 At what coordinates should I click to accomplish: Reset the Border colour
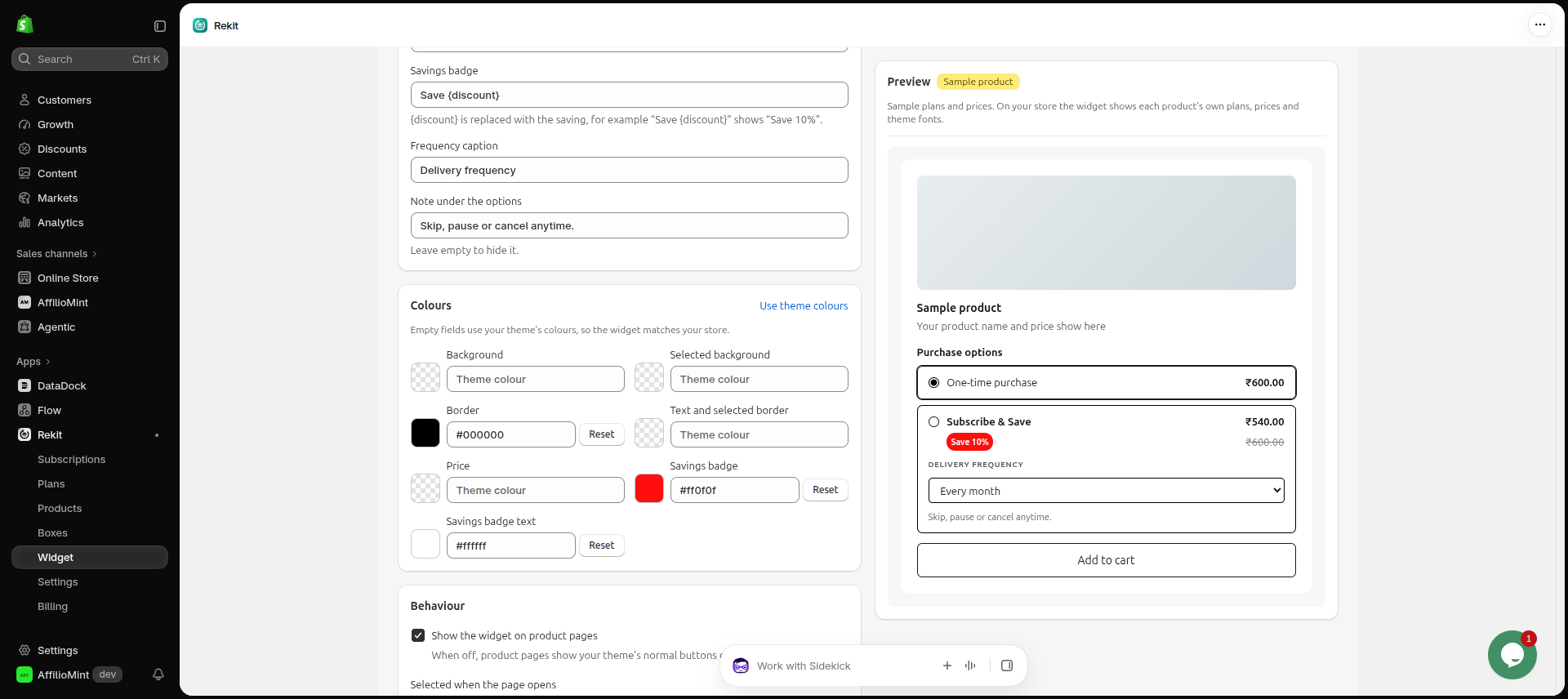(602, 434)
